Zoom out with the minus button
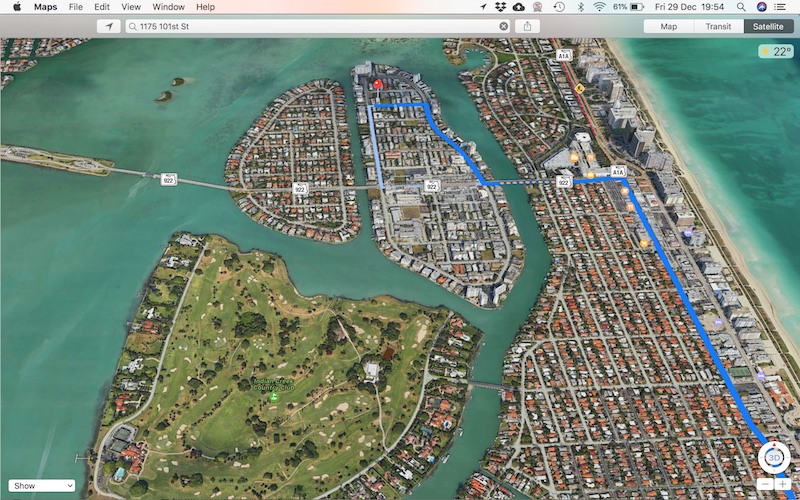The height and width of the screenshot is (500, 800). [x=764, y=484]
